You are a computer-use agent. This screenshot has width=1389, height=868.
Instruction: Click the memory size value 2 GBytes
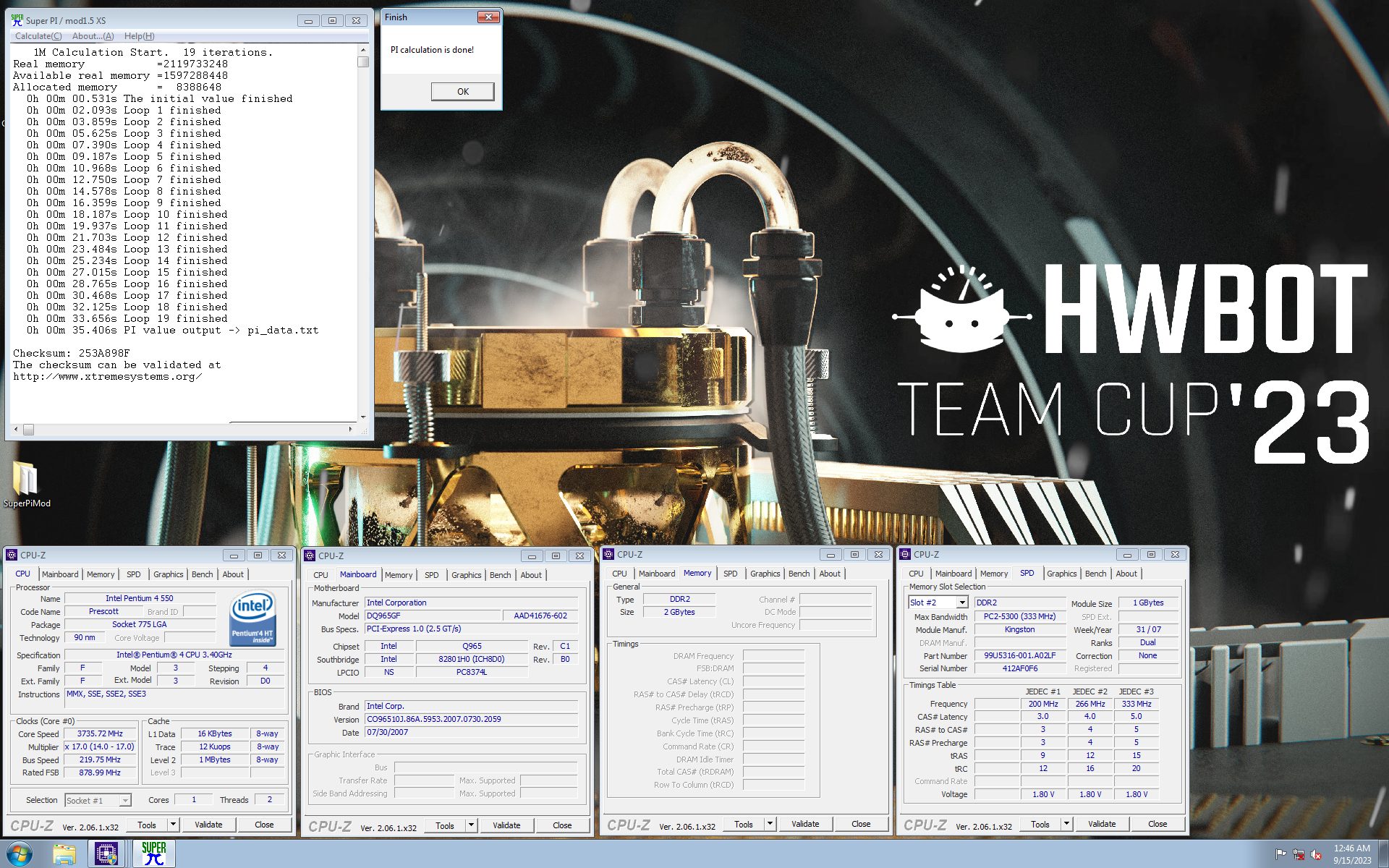(x=679, y=612)
